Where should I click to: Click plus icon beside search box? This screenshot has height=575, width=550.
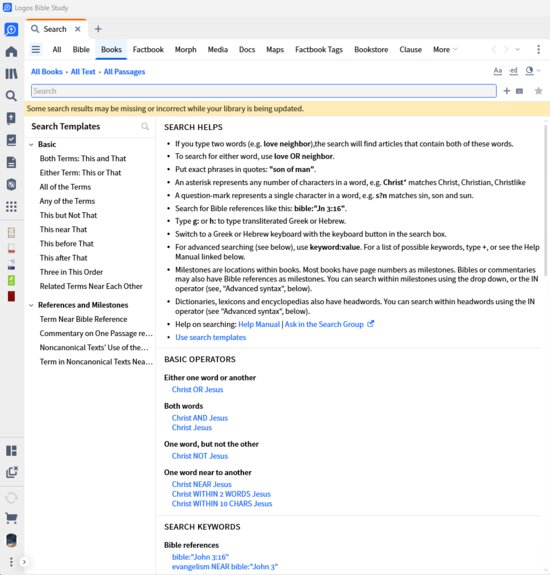(507, 91)
